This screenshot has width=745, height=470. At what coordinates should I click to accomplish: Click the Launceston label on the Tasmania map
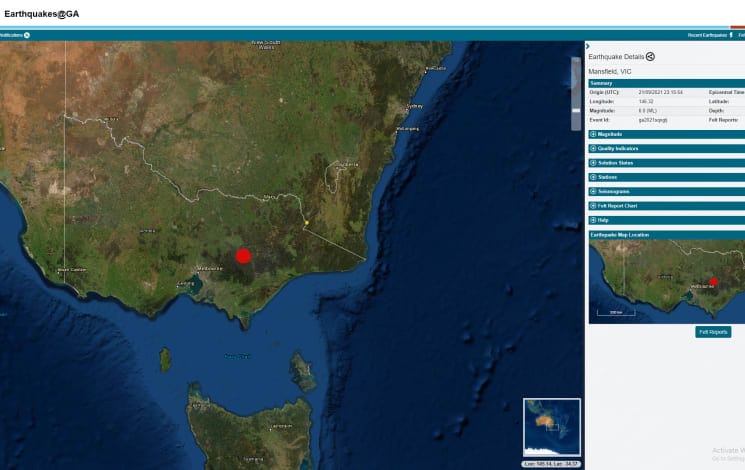[x=281, y=426]
